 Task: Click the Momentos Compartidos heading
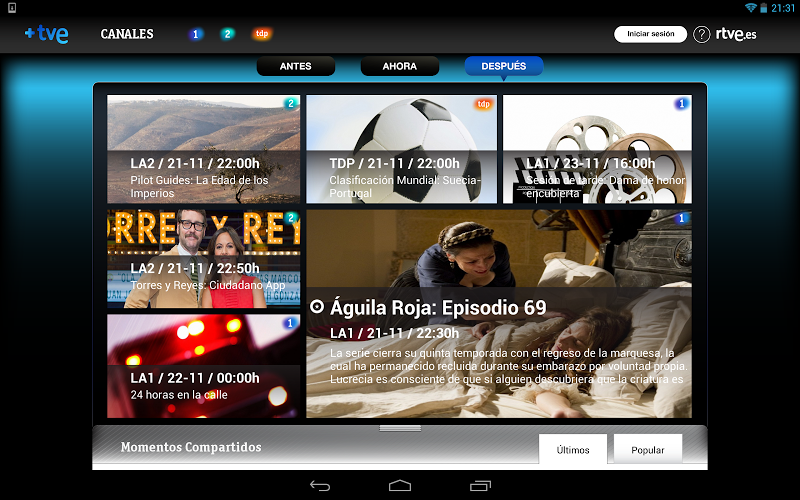click(191, 447)
